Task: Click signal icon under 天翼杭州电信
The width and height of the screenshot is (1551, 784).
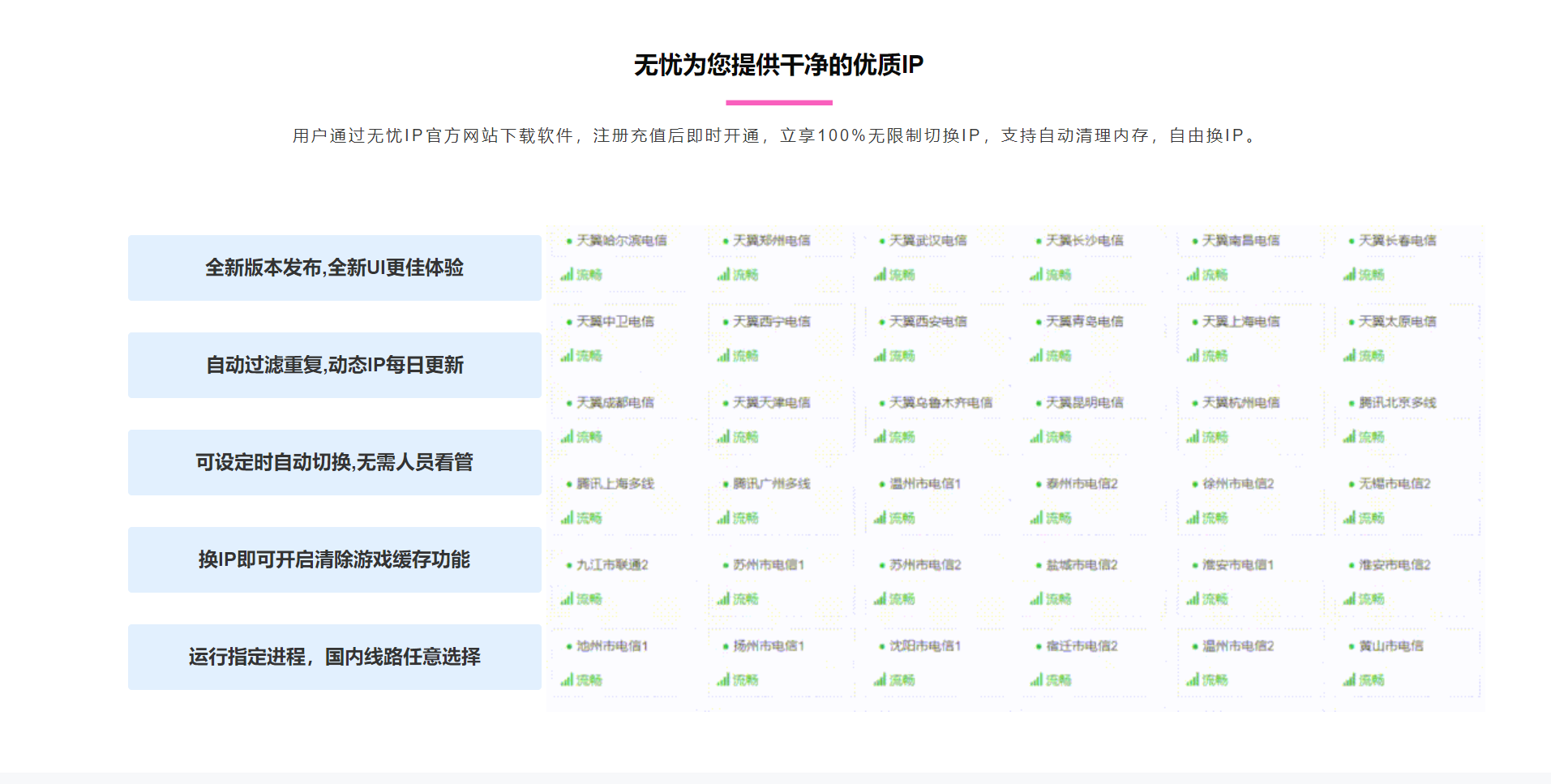Action: (1193, 436)
